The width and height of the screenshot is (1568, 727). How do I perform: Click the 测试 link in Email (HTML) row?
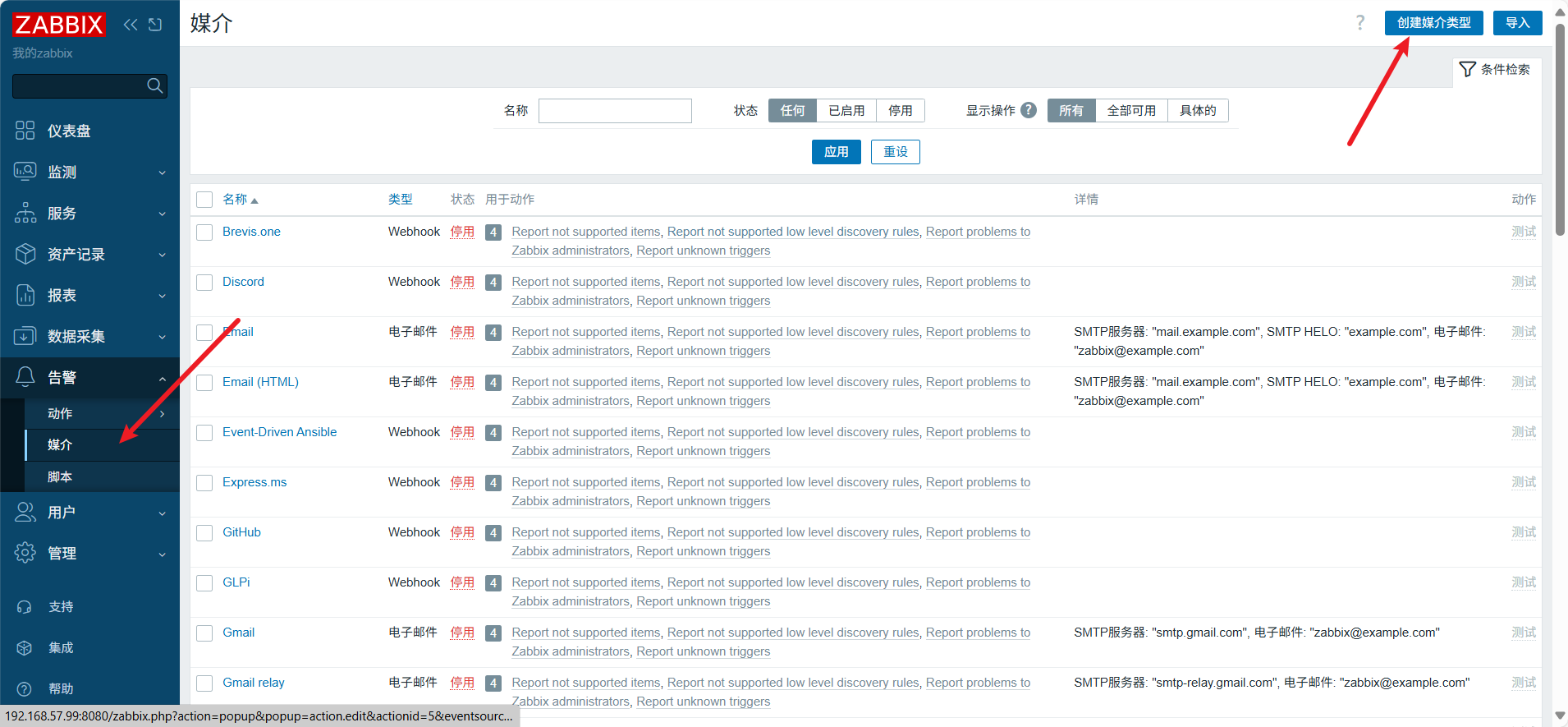click(1524, 382)
